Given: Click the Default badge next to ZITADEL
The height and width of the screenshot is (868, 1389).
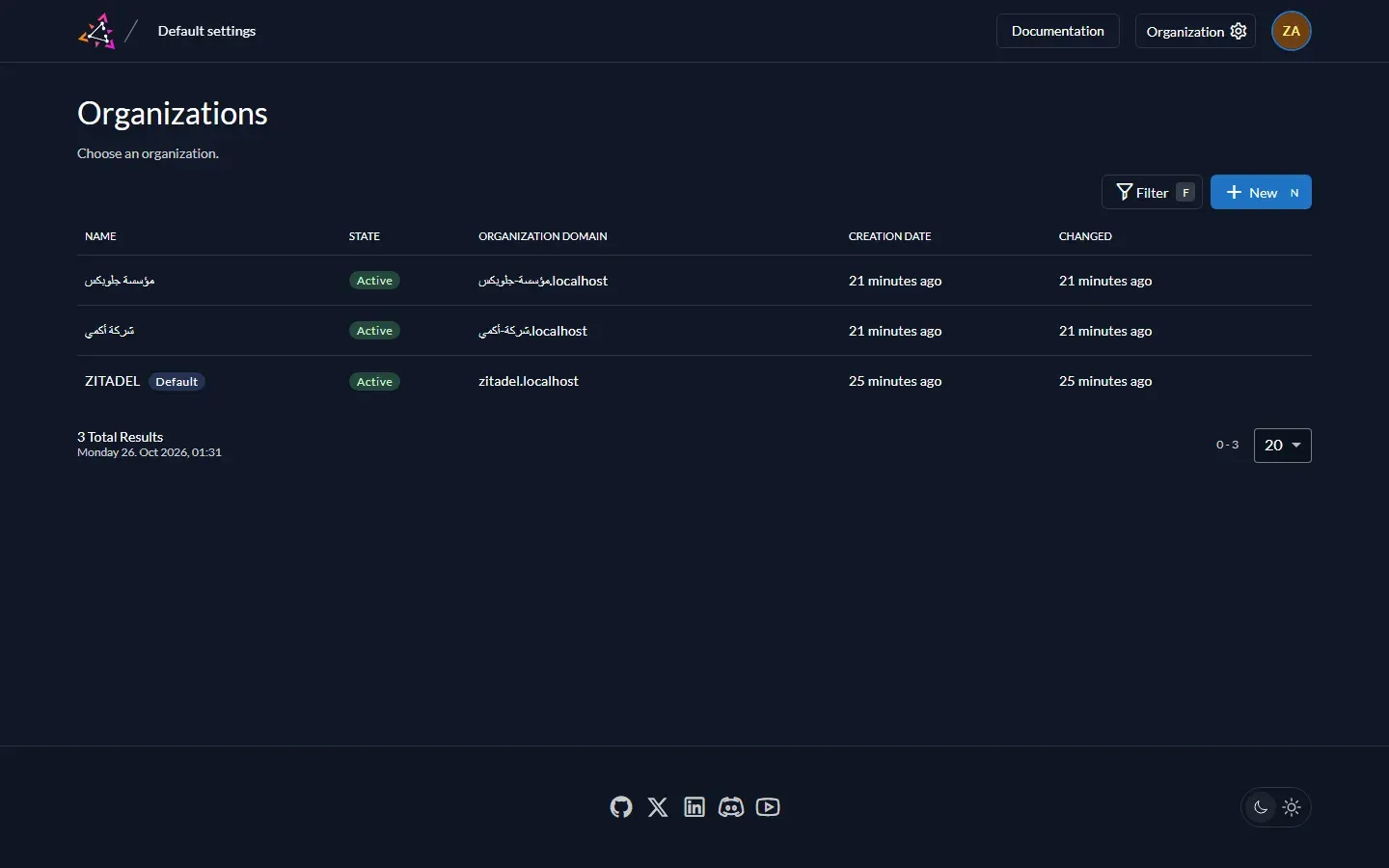Looking at the screenshot, I should click(x=177, y=382).
